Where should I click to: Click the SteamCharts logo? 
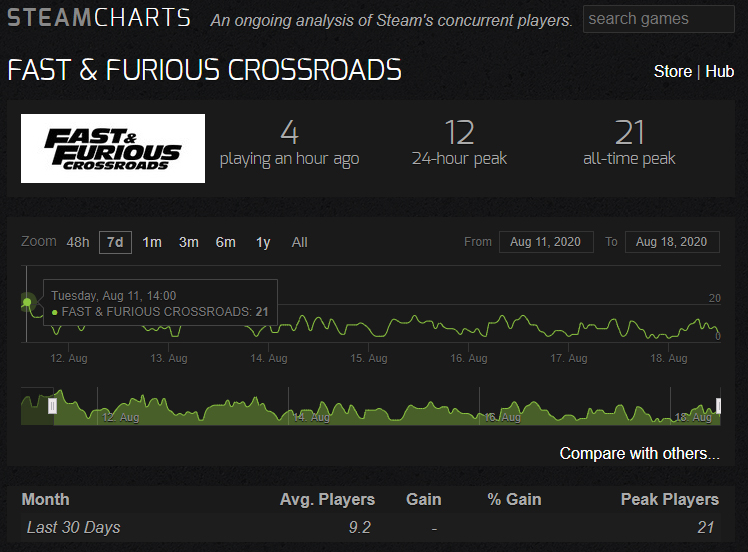point(99,18)
